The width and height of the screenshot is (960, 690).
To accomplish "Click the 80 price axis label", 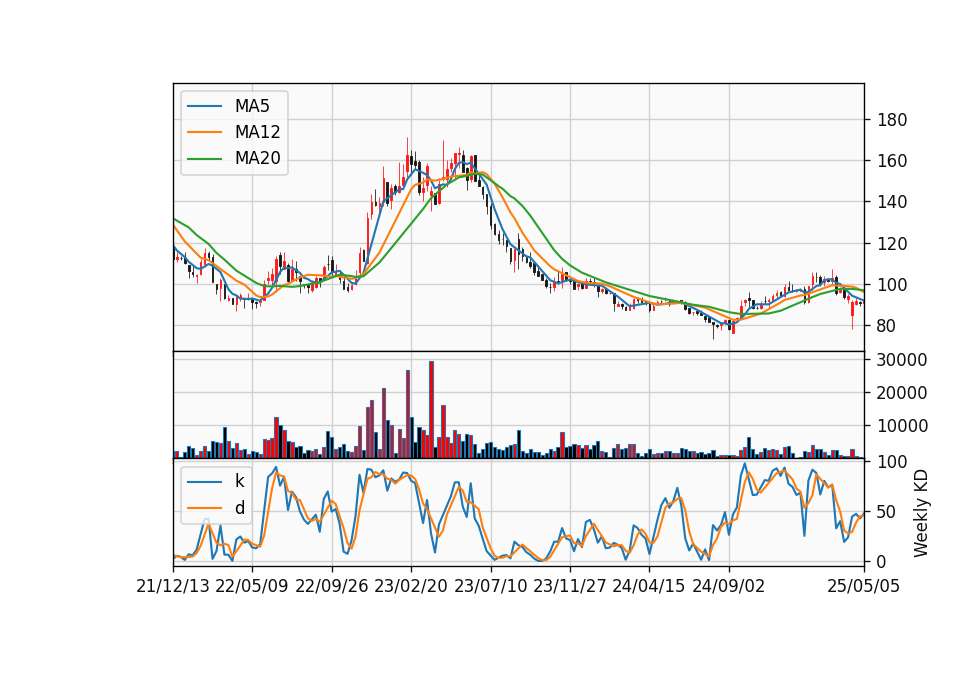I will point(887,326).
